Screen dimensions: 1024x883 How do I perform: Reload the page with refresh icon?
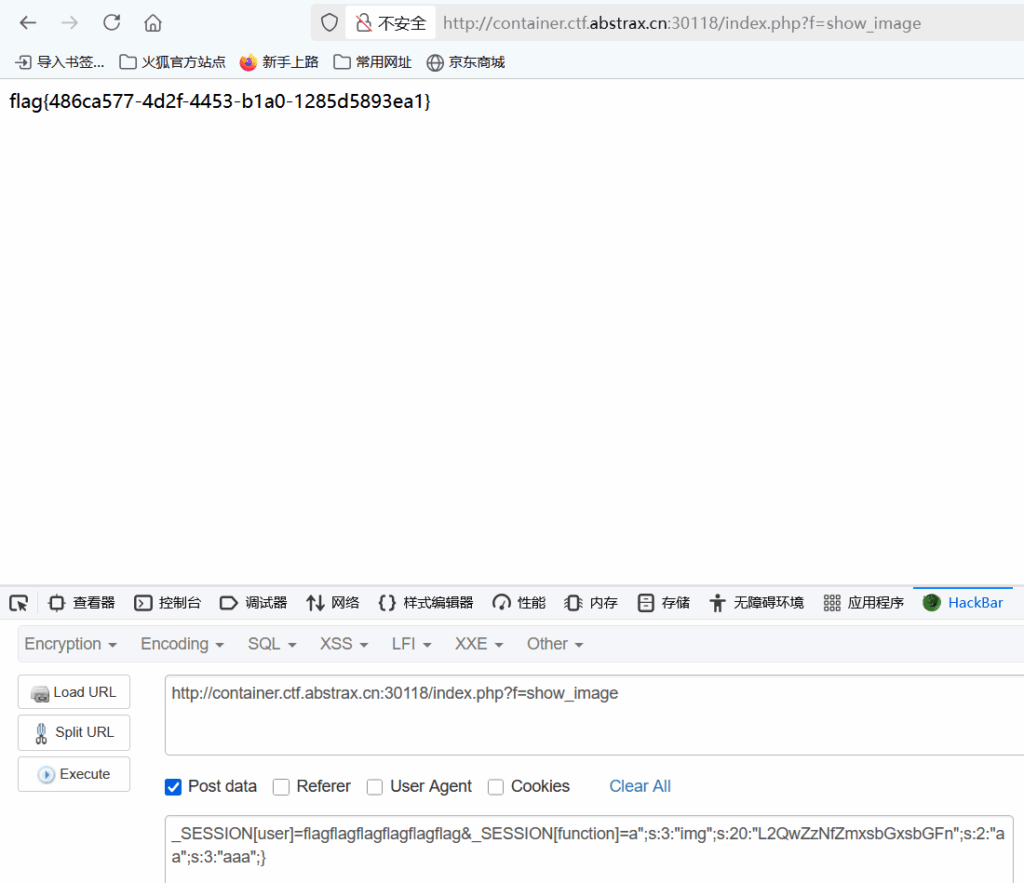[x=111, y=23]
